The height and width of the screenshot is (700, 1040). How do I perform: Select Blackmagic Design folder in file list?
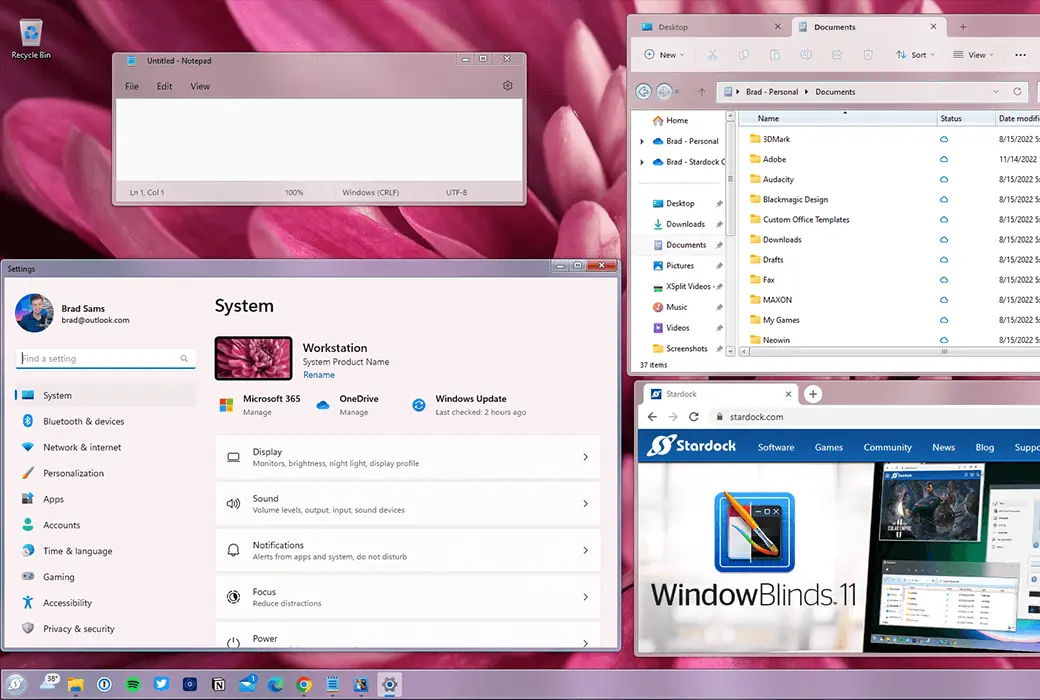coord(795,199)
